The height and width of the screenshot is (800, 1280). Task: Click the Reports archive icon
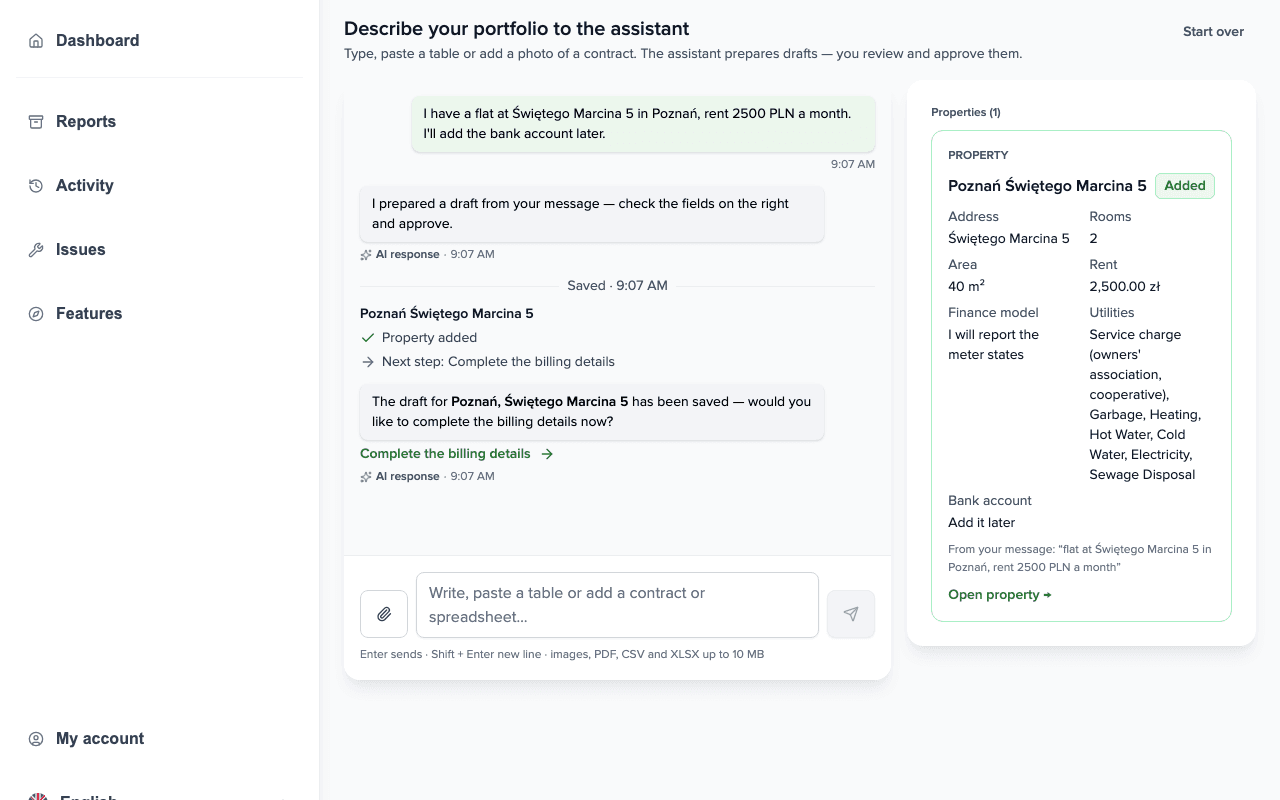coord(36,122)
